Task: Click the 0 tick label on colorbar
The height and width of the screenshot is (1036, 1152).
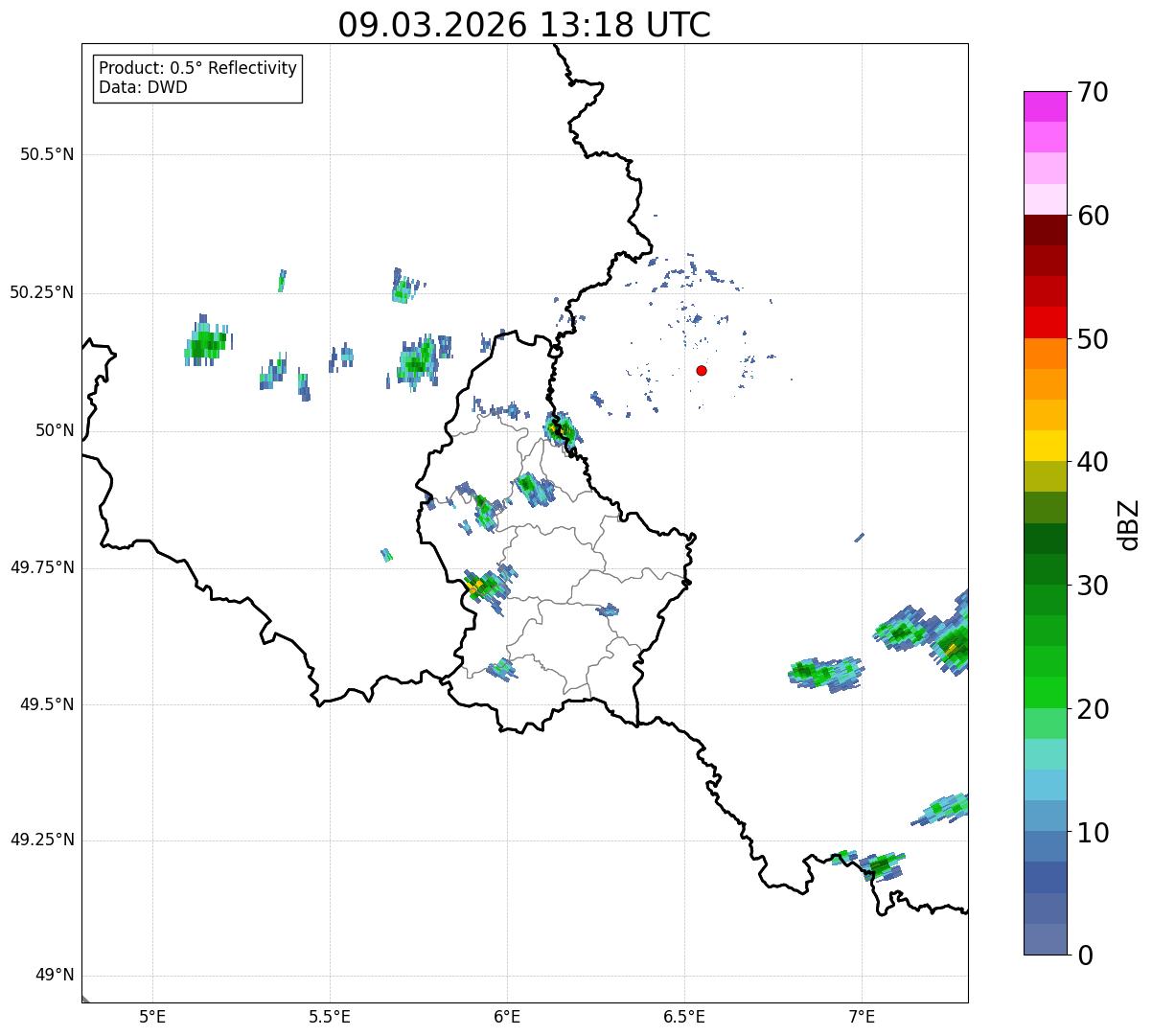Action: pyautogui.click(x=1083, y=955)
